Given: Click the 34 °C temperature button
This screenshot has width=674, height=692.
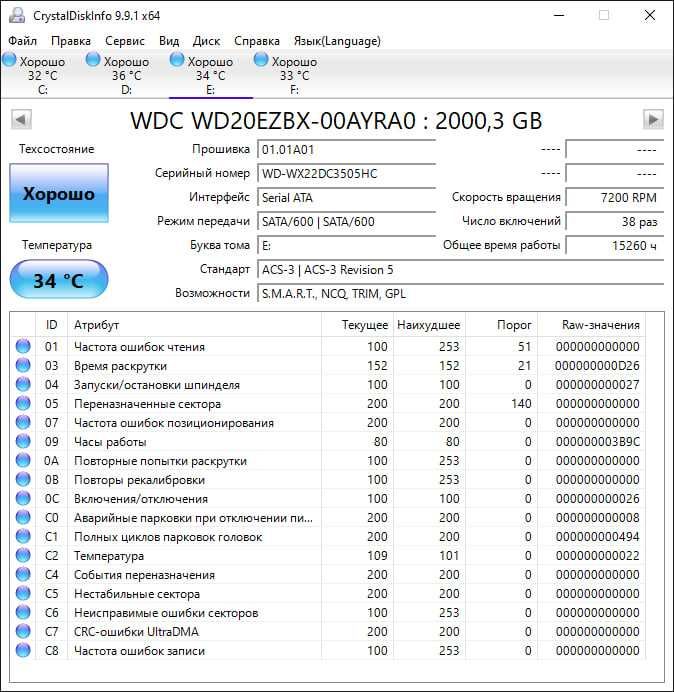Looking at the screenshot, I should coord(59,280).
